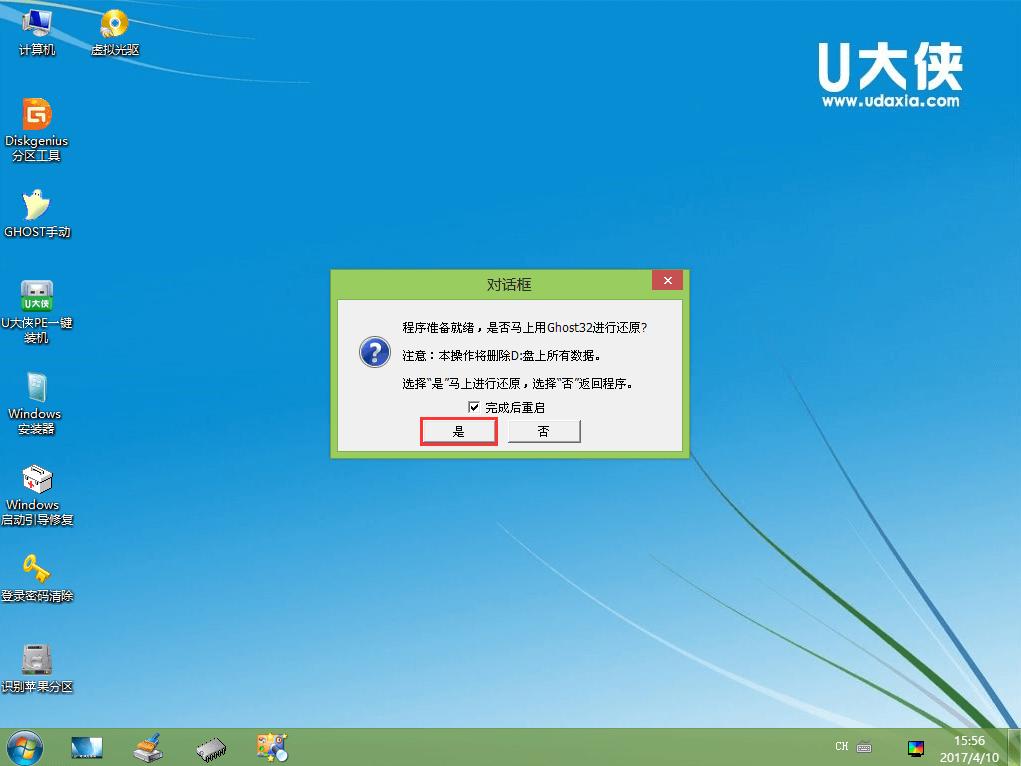Open the Start menu

[x=22, y=747]
